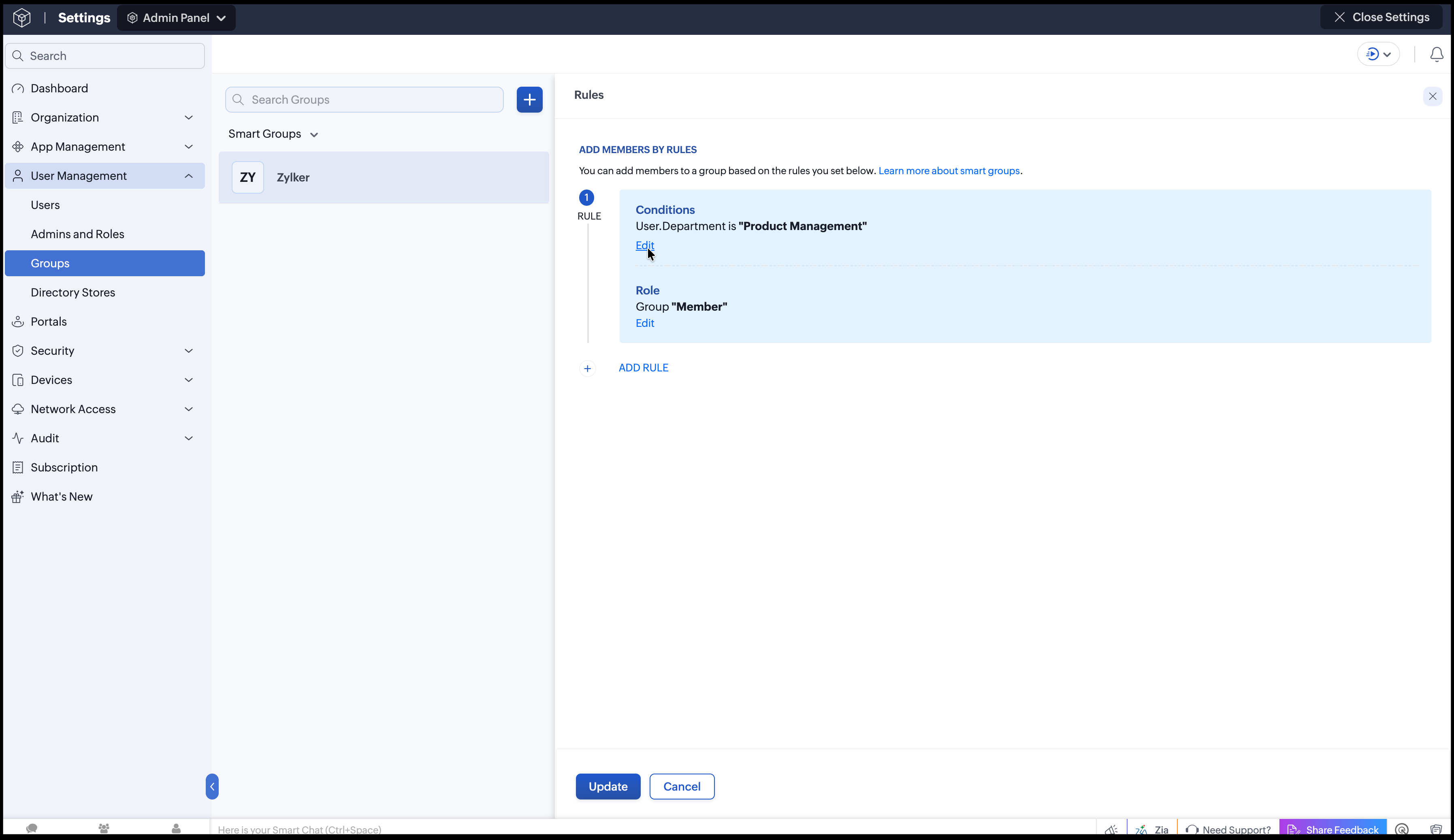Viewport: 1454px width, 840px height.
Task: Edit the Role of rule 1
Action: 645,323
